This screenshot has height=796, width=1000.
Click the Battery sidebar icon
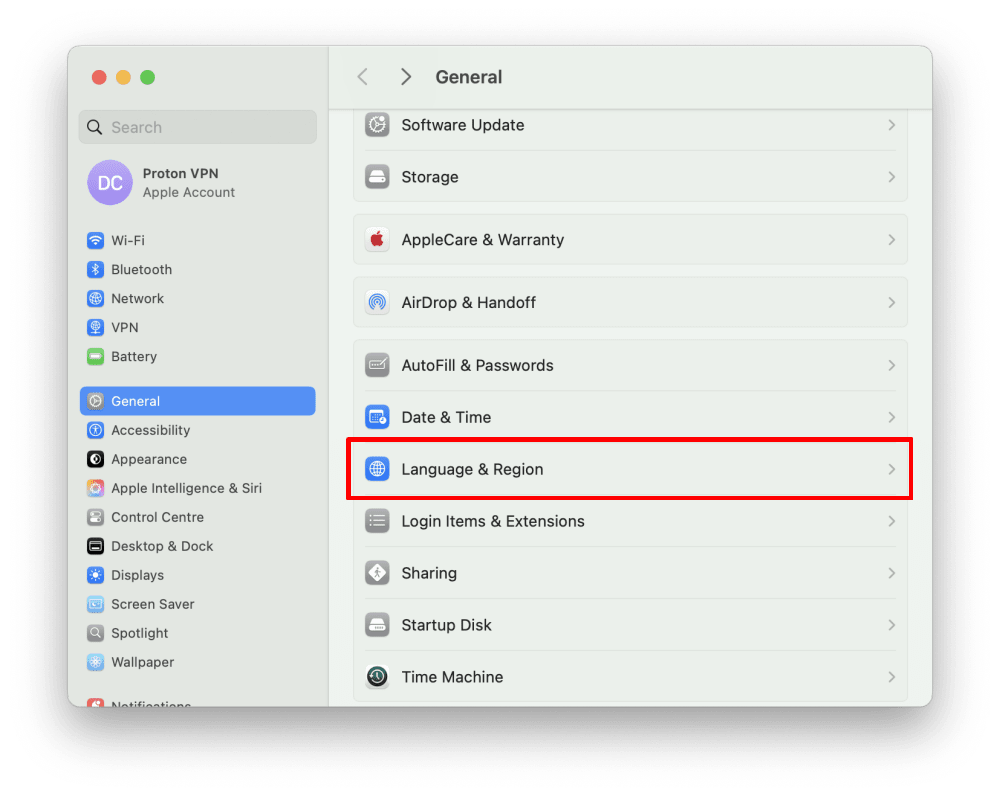tap(96, 357)
